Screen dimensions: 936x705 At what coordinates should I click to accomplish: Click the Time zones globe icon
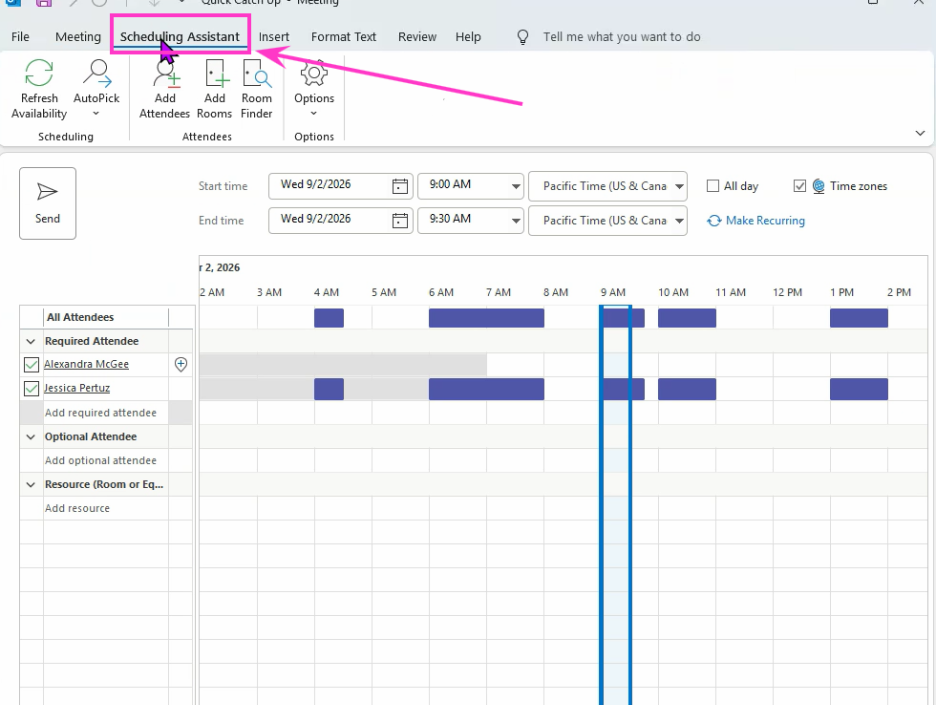point(818,186)
